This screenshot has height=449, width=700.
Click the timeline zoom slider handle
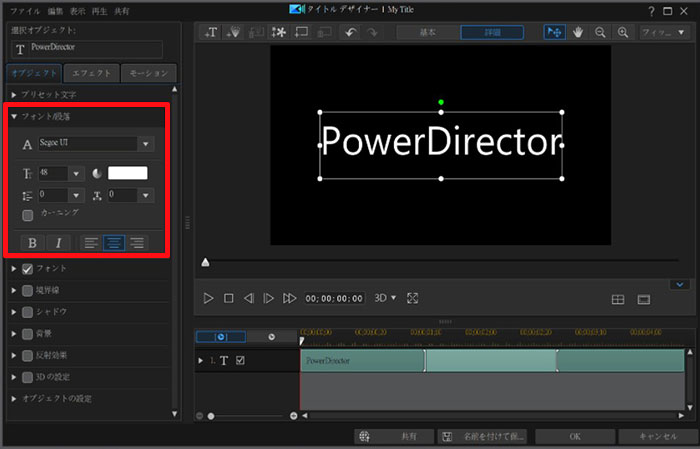(211, 416)
